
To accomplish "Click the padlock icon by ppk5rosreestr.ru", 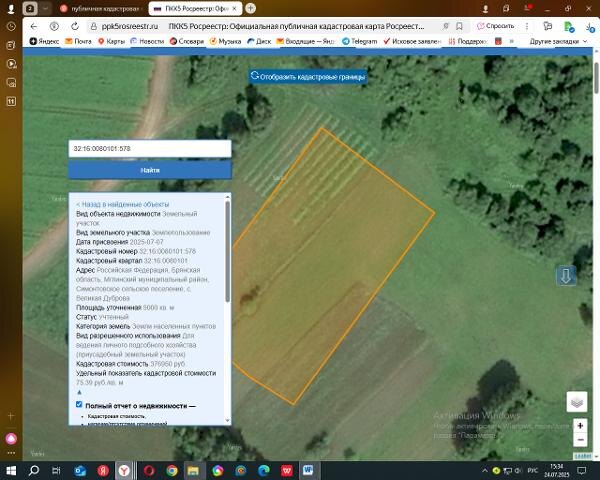I will [93, 26].
